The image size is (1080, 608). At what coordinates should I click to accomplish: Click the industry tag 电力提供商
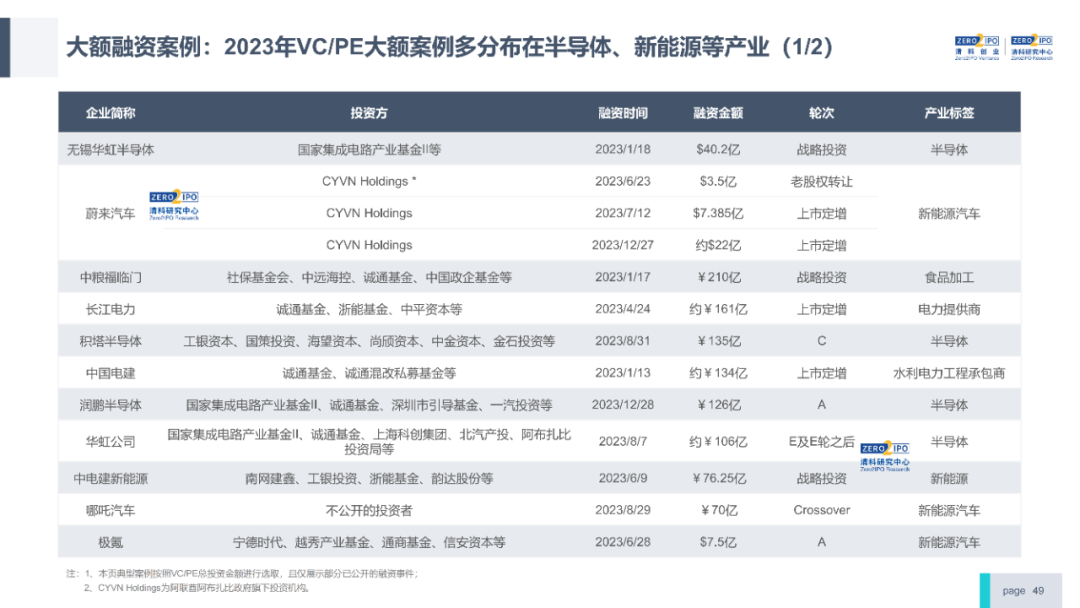point(949,309)
